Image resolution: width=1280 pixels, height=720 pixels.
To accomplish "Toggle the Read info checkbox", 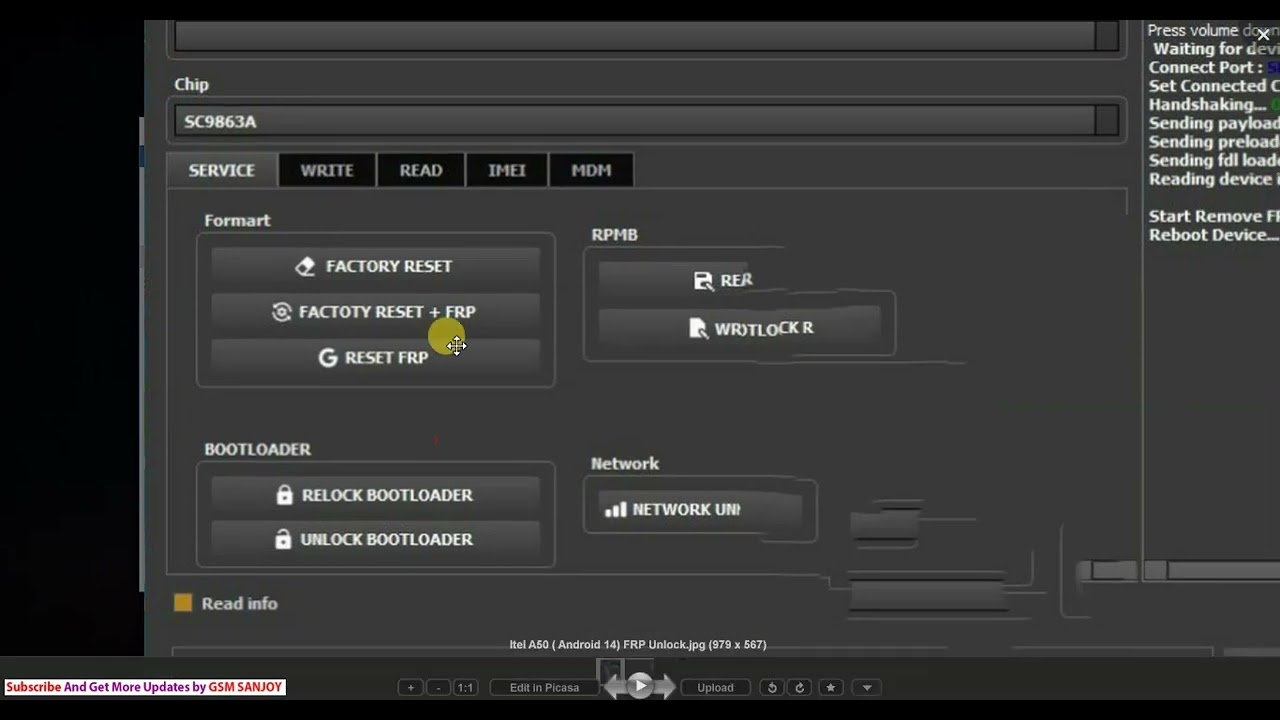I will point(182,603).
